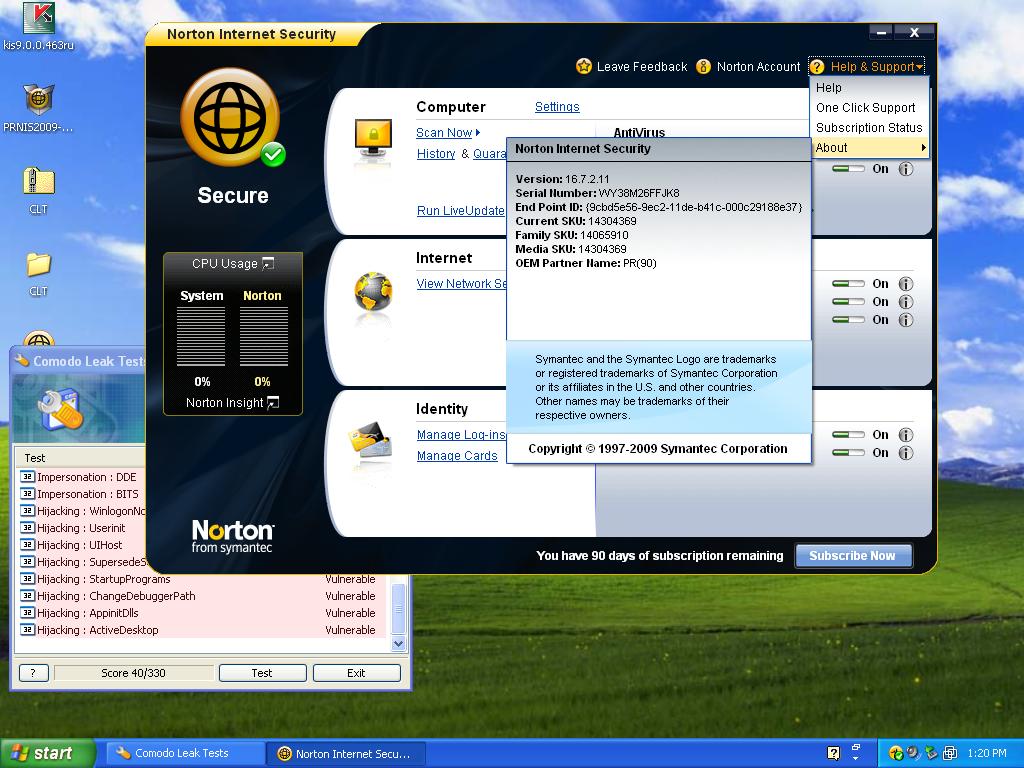Click the help question tray icon on taskbar
1024x768 pixels.
[833, 753]
